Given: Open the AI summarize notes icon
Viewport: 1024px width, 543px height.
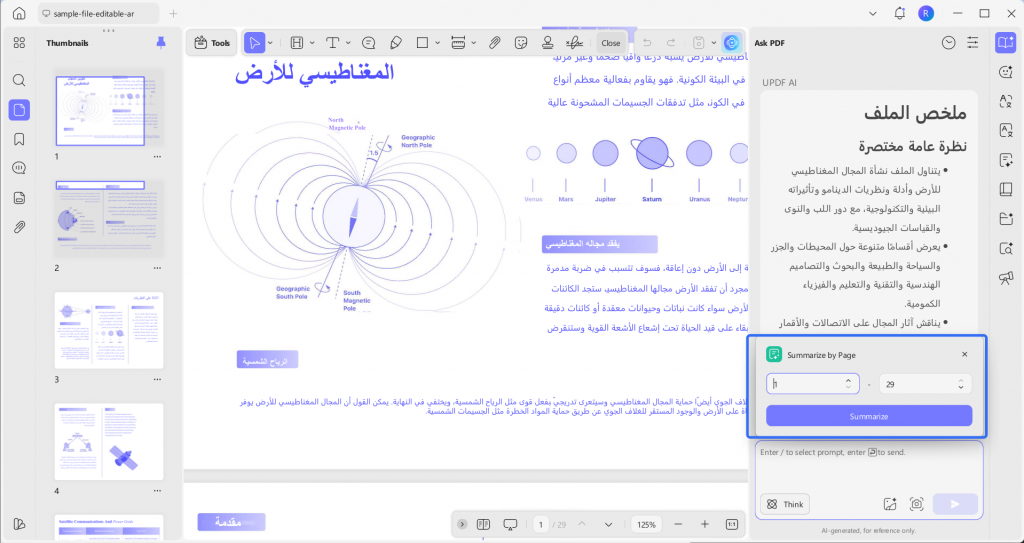Looking at the screenshot, I should tap(1006, 160).
